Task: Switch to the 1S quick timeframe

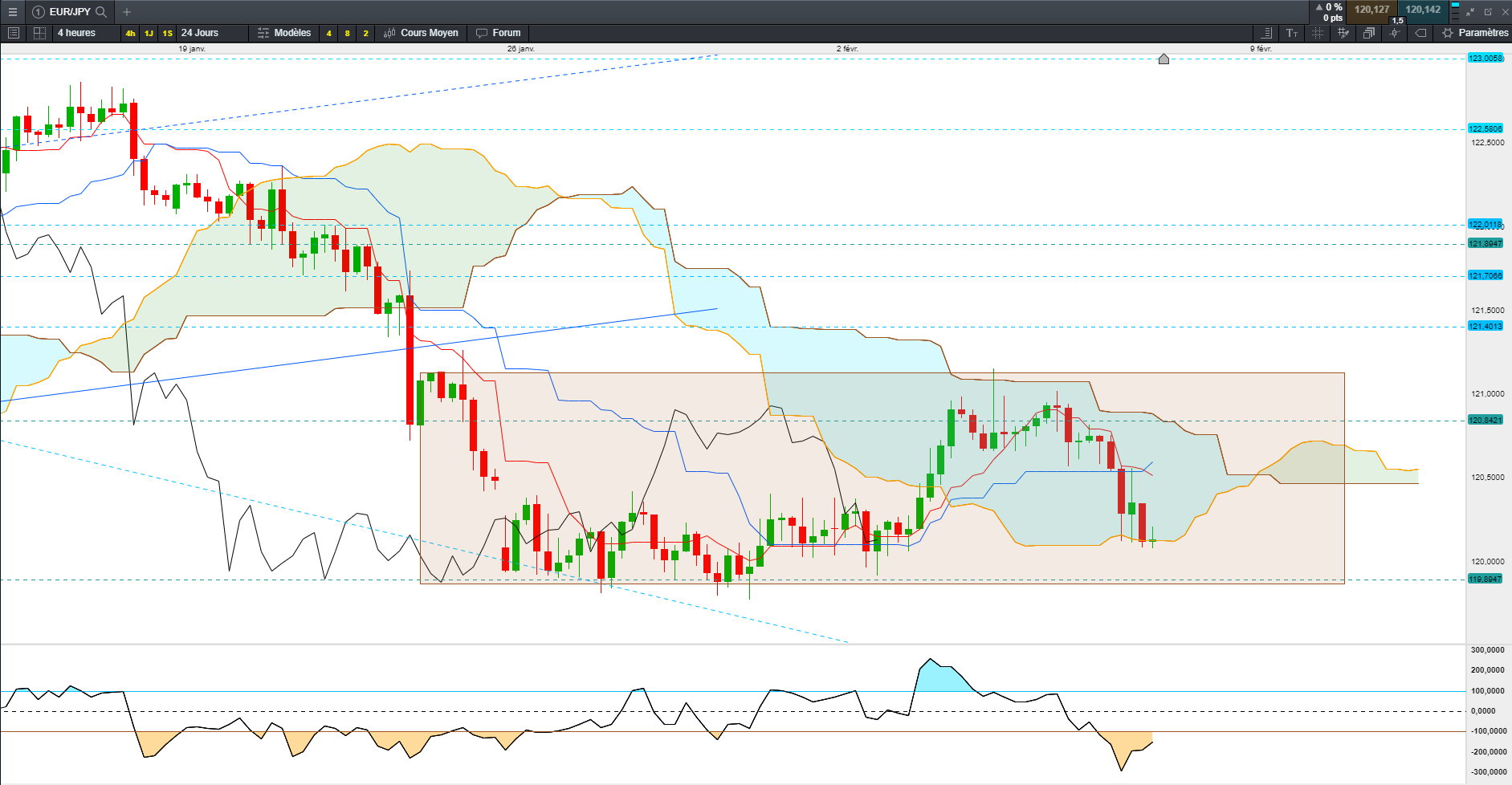Action: tap(167, 33)
